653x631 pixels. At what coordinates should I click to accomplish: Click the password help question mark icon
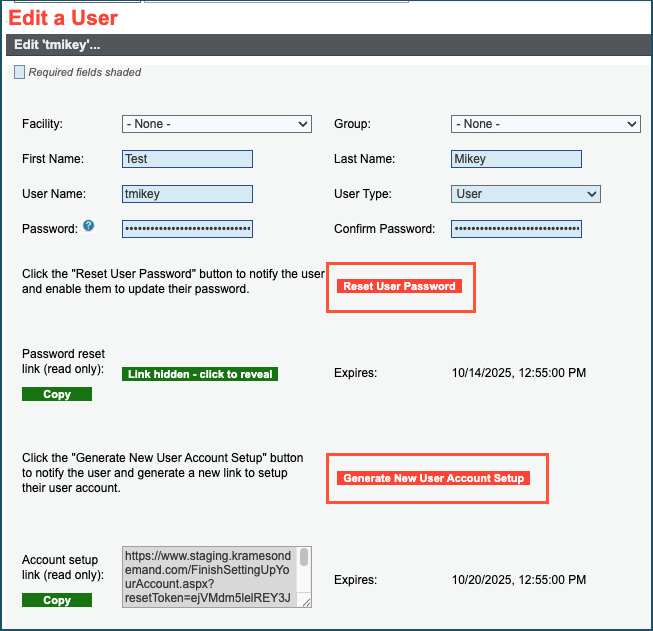tap(89, 227)
